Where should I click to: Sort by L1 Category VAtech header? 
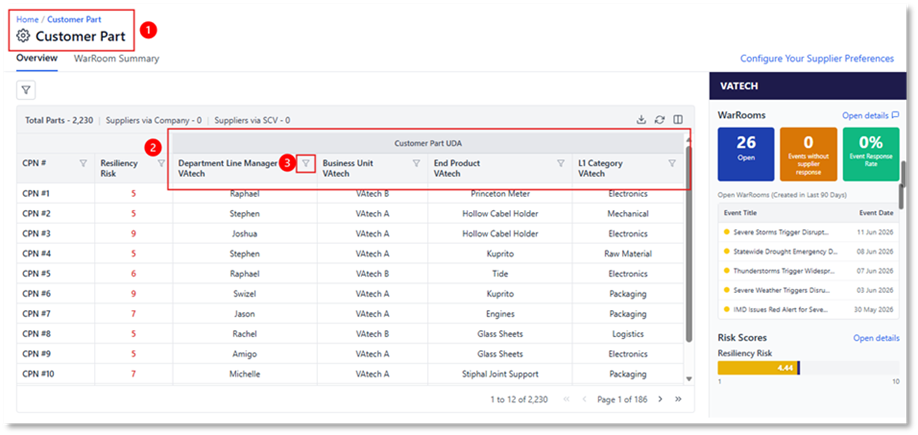[x=600, y=169]
